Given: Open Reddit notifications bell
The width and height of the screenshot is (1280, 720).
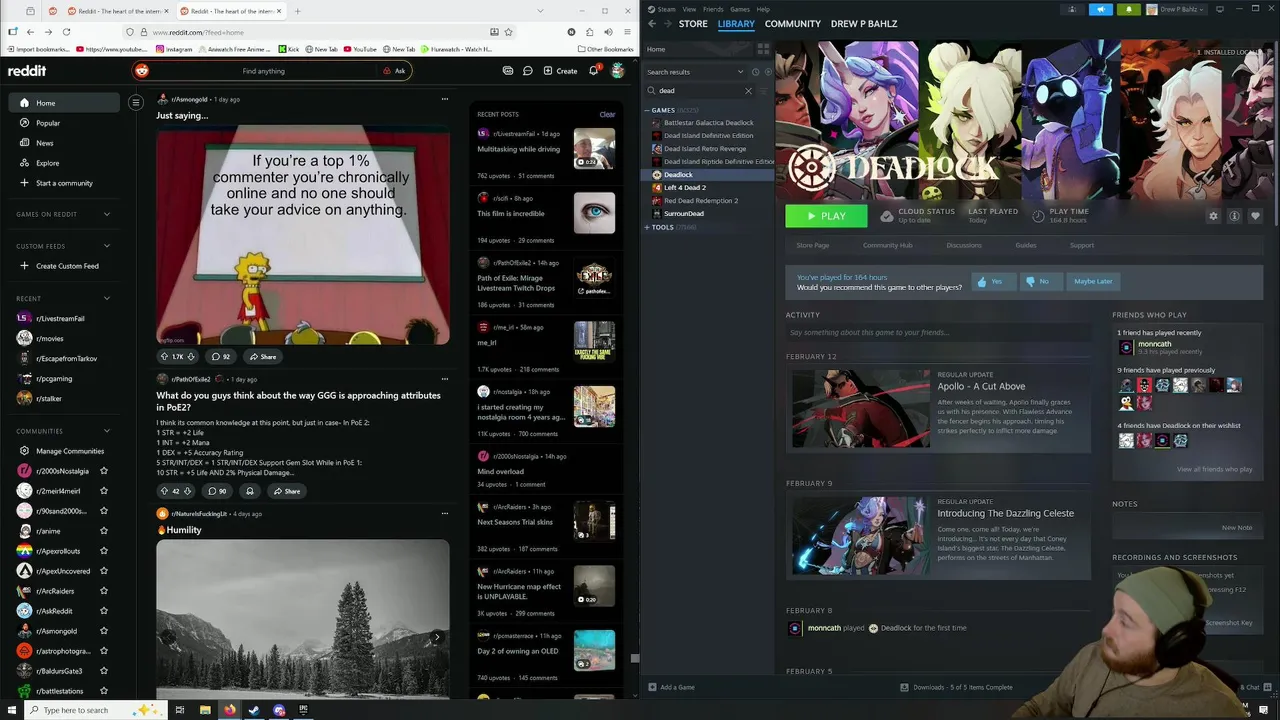Looking at the screenshot, I should [593, 71].
